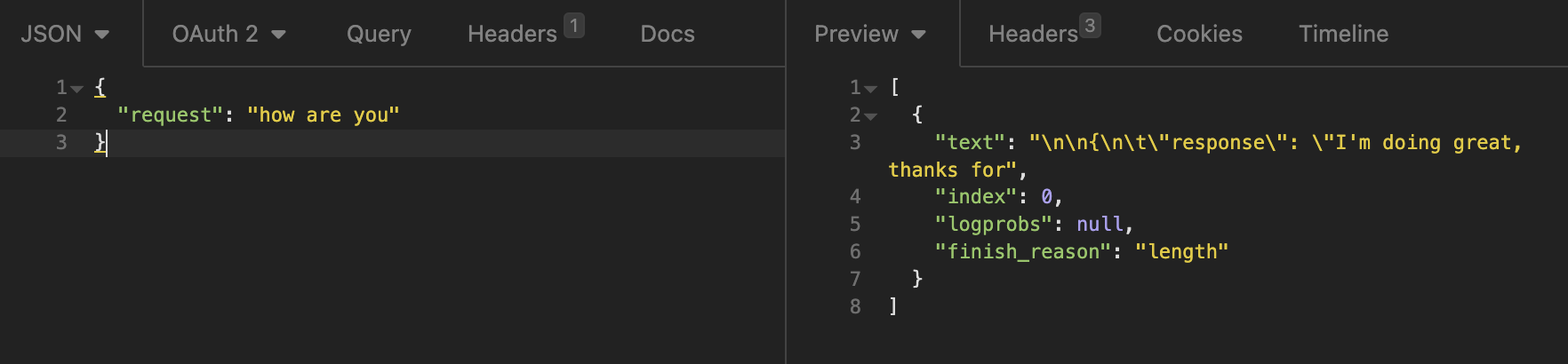Viewport: 1568px width, 364px height.
Task: Collapse response object fold arrow at line 2
Action: click(871, 116)
